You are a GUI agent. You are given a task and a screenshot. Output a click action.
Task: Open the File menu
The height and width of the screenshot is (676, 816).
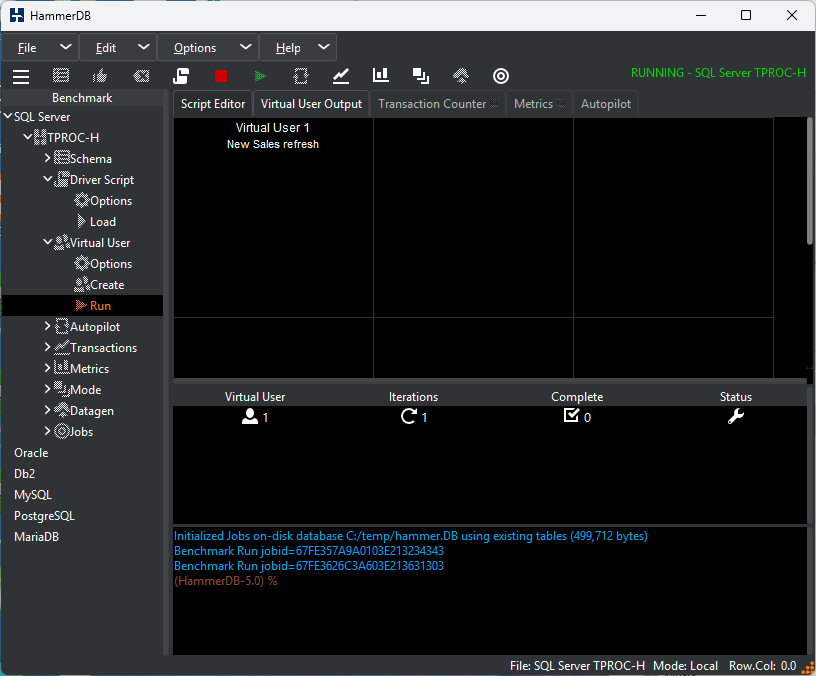coord(27,48)
